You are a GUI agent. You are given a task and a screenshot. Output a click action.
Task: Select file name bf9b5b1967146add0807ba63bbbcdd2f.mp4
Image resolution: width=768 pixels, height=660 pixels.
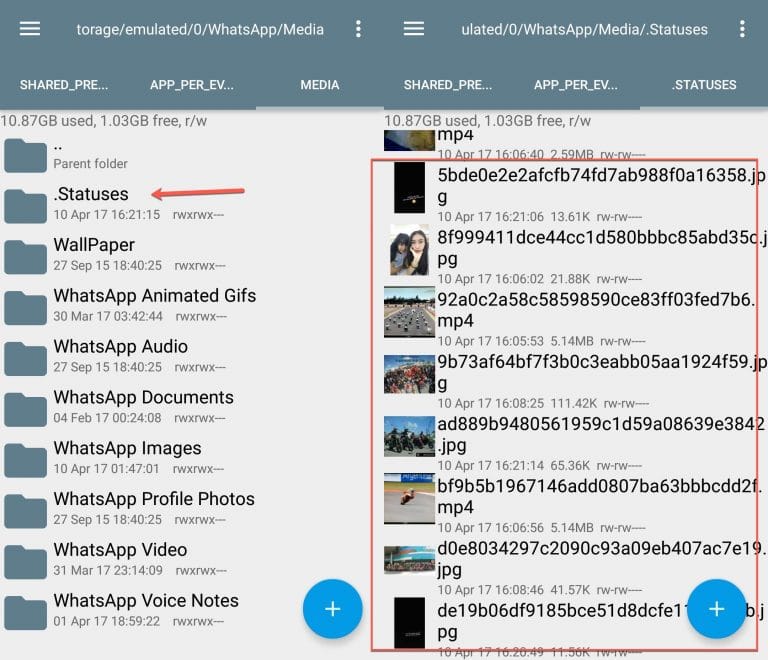[600, 496]
